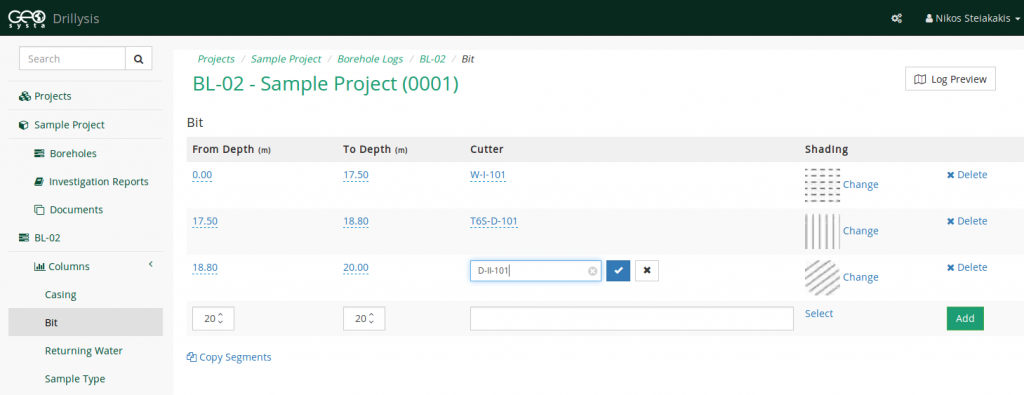Edit the From Depth 17.50 in the second row
This screenshot has height=395, width=1024.
205,221
